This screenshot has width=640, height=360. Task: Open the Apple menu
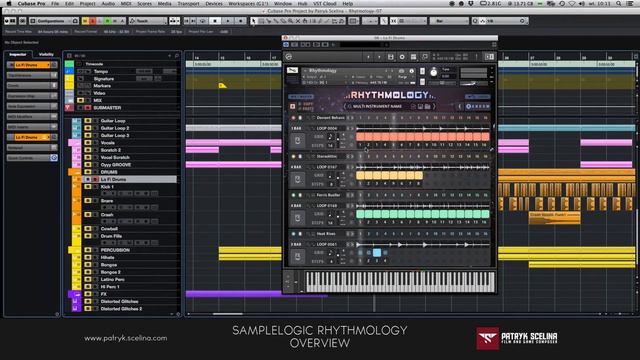pyautogui.click(x=8, y=3)
